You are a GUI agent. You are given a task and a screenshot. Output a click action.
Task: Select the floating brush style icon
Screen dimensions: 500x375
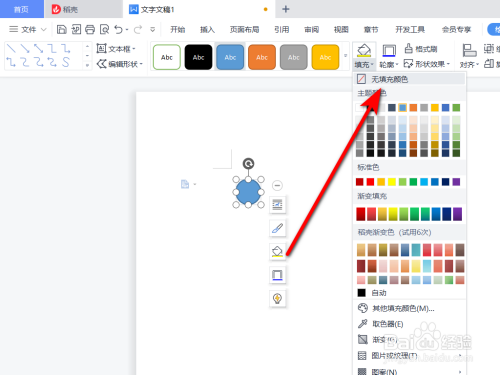click(x=277, y=228)
